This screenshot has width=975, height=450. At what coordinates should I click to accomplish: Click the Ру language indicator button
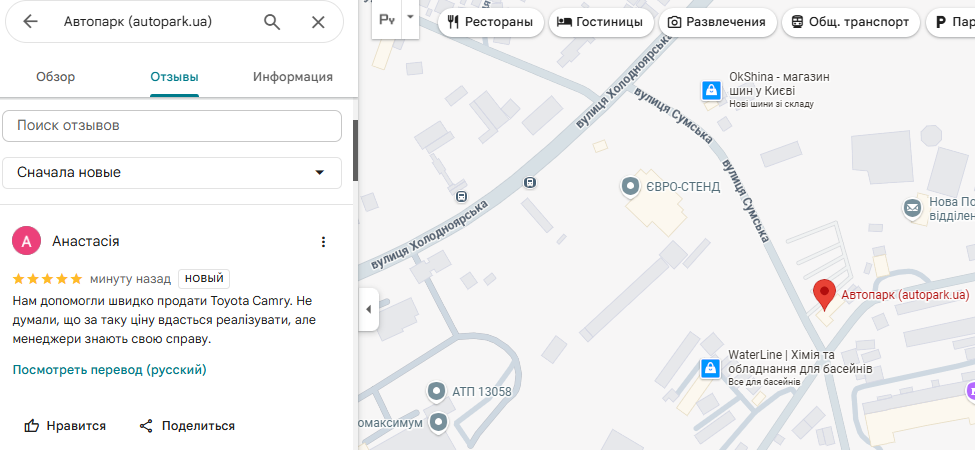[387, 19]
